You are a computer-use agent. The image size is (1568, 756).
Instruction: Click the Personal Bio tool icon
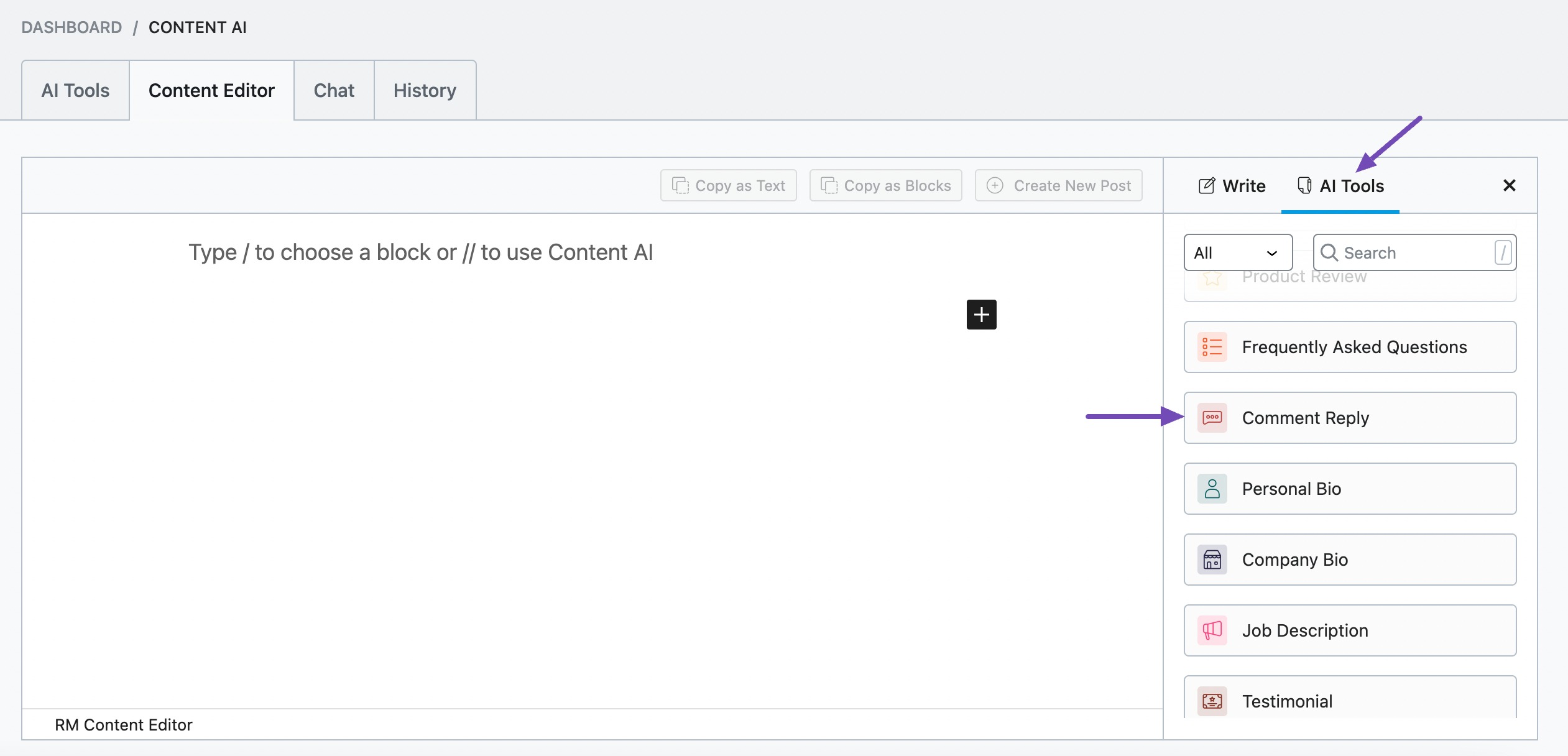(x=1213, y=488)
